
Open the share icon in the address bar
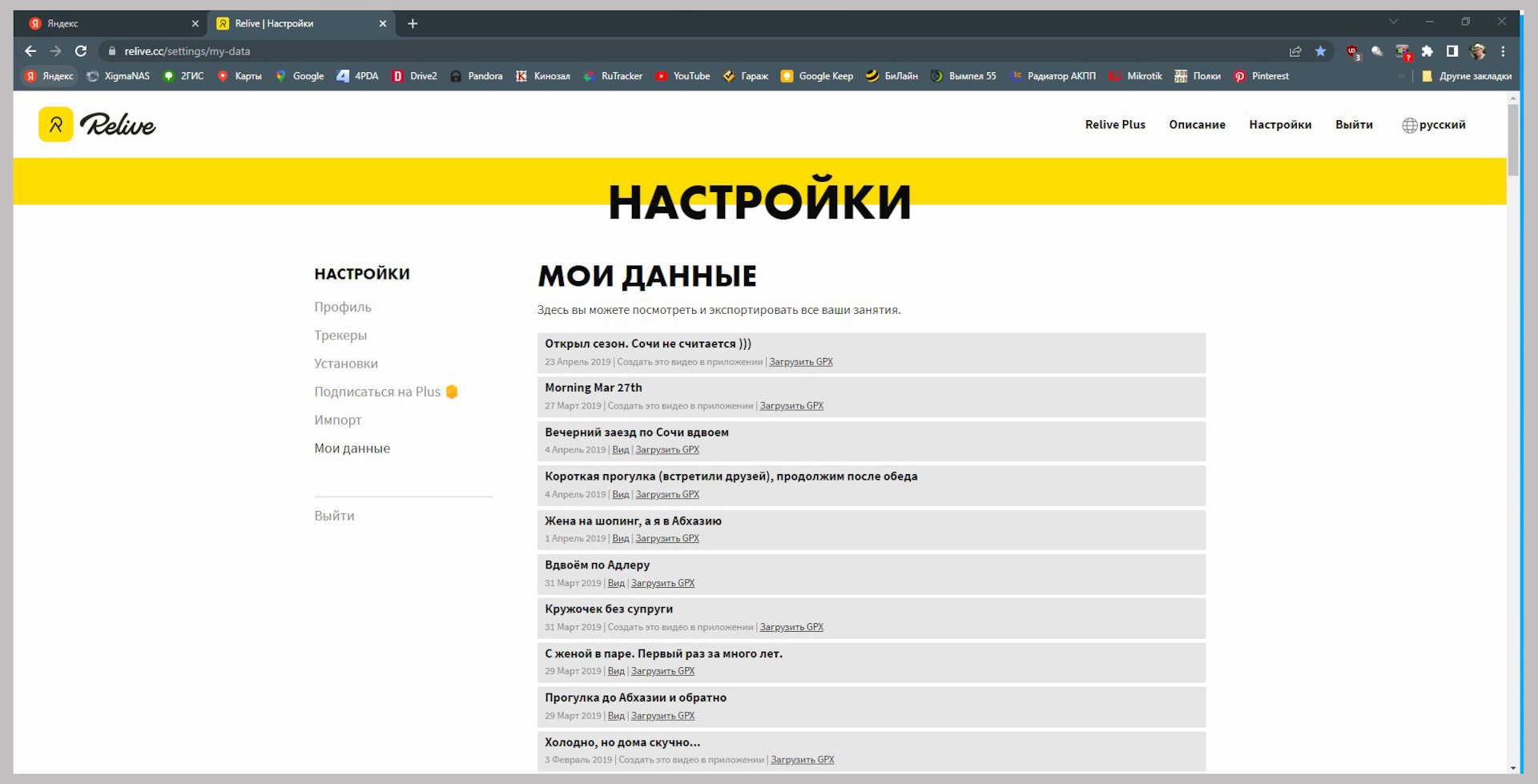[x=1295, y=51]
